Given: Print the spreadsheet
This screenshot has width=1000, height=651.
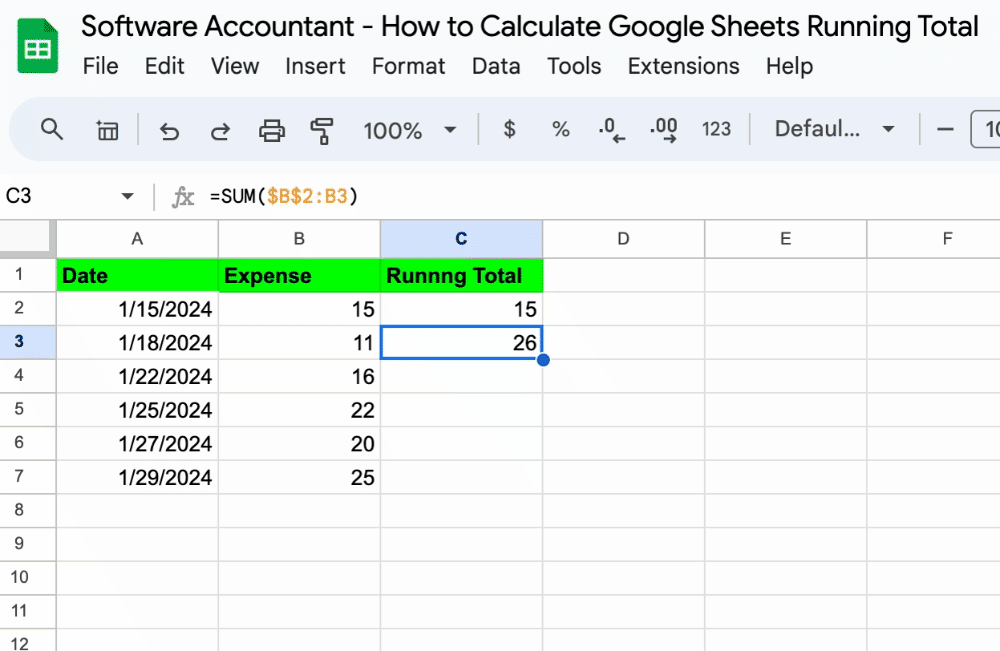Looking at the screenshot, I should [272, 130].
